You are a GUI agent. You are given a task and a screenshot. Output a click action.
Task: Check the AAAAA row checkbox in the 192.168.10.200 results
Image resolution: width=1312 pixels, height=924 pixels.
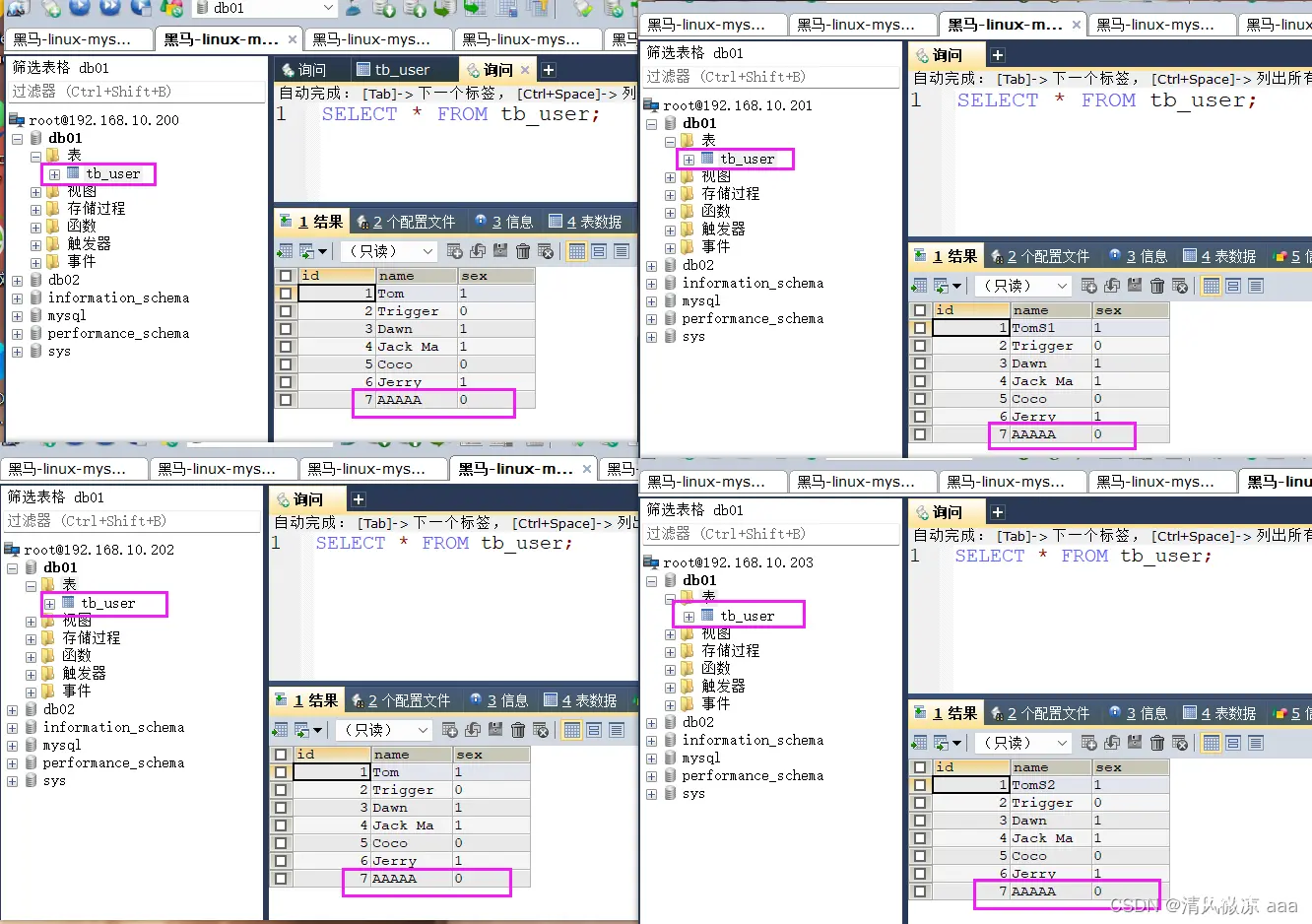pyautogui.click(x=286, y=400)
